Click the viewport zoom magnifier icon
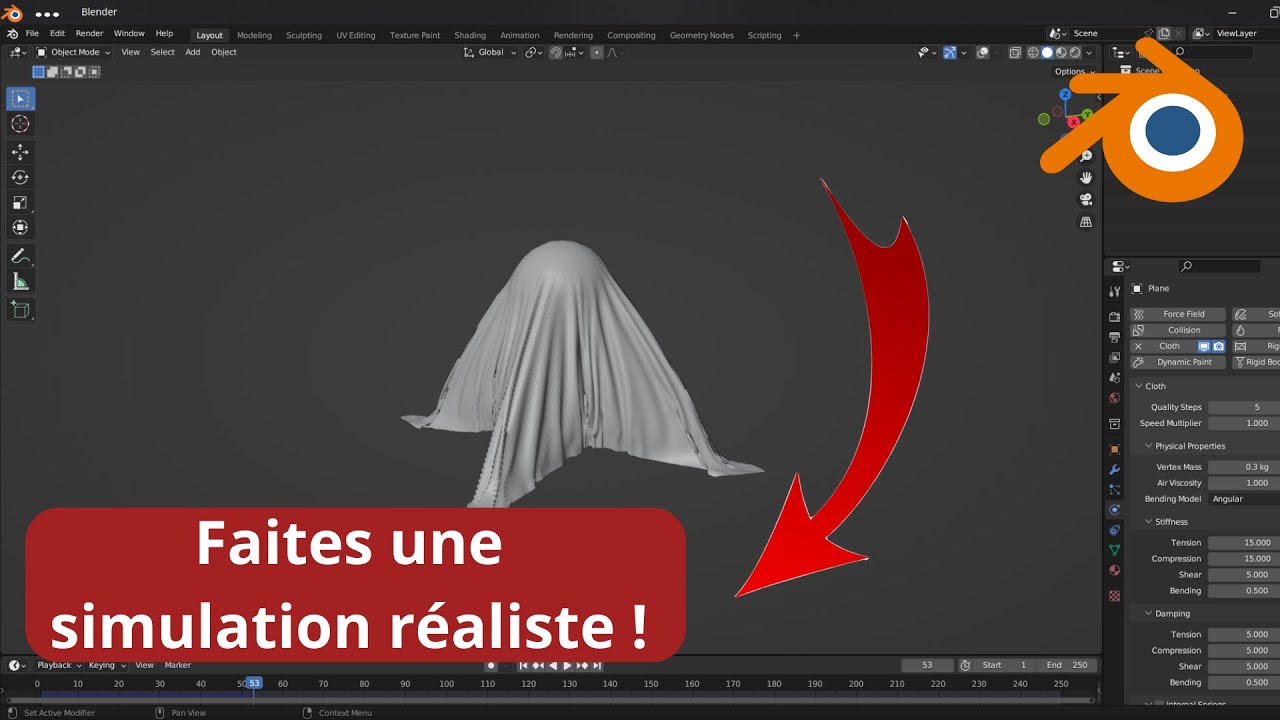1280x720 pixels. 1086,156
